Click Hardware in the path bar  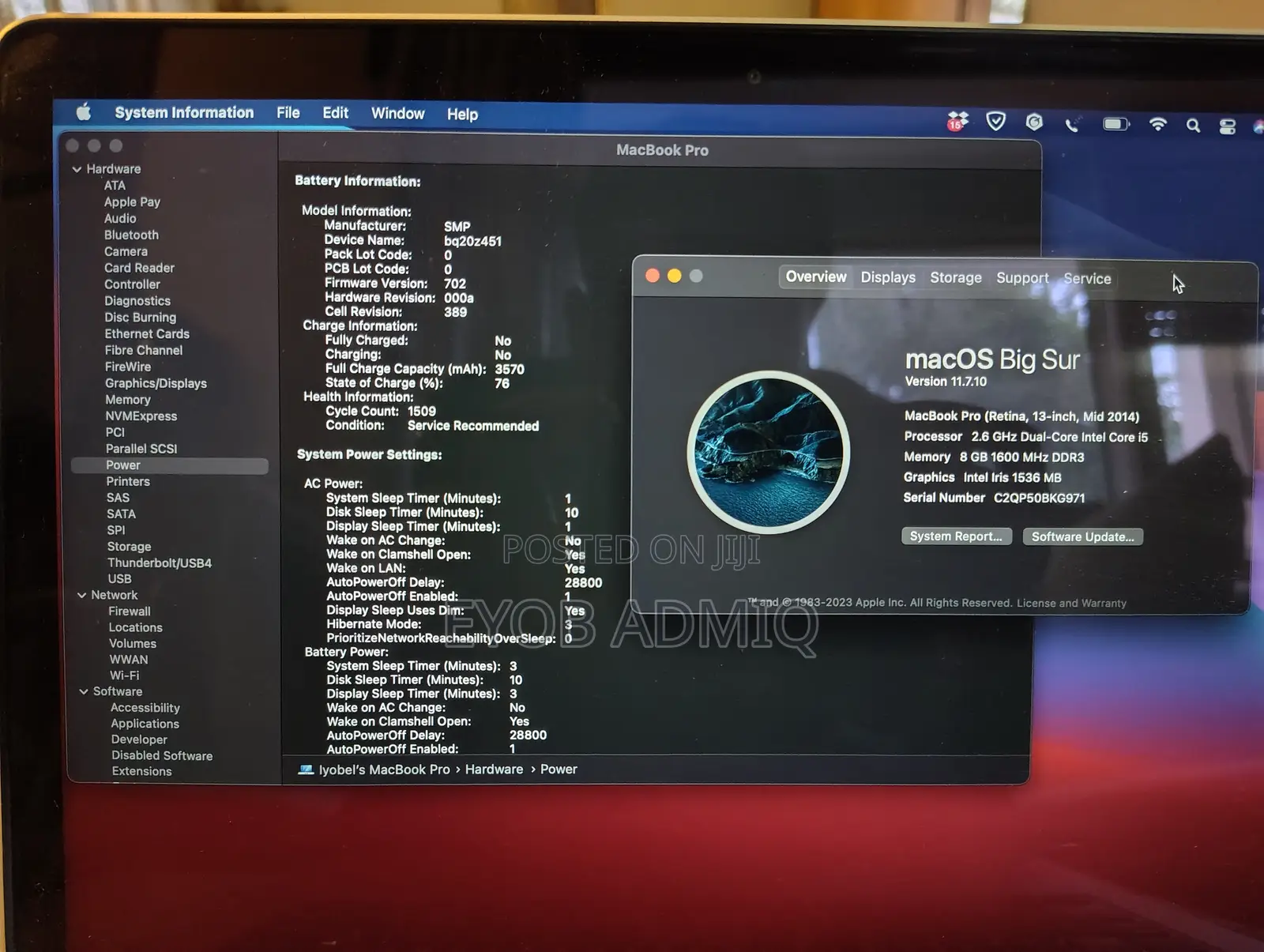coord(494,770)
